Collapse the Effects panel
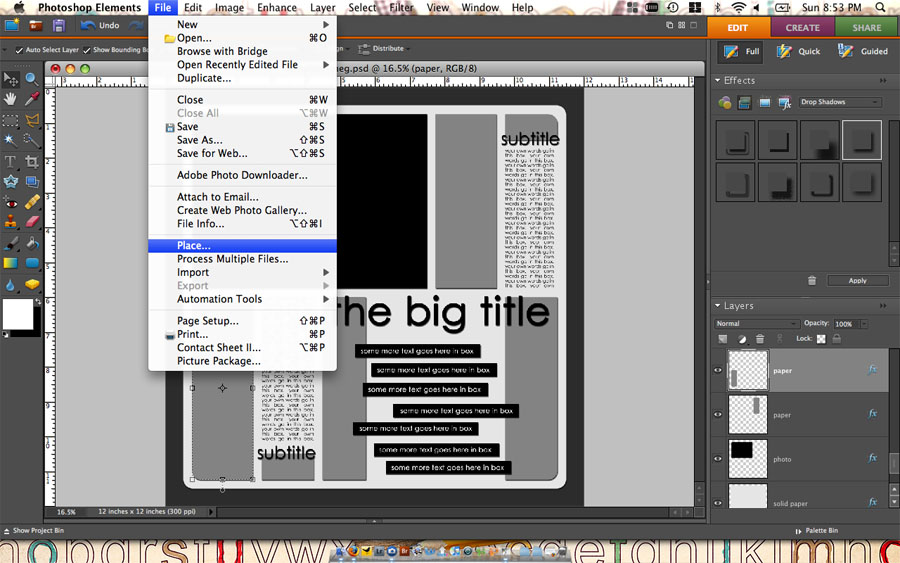The width and height of the screenshot is (900, 563). tap(718, 80)
